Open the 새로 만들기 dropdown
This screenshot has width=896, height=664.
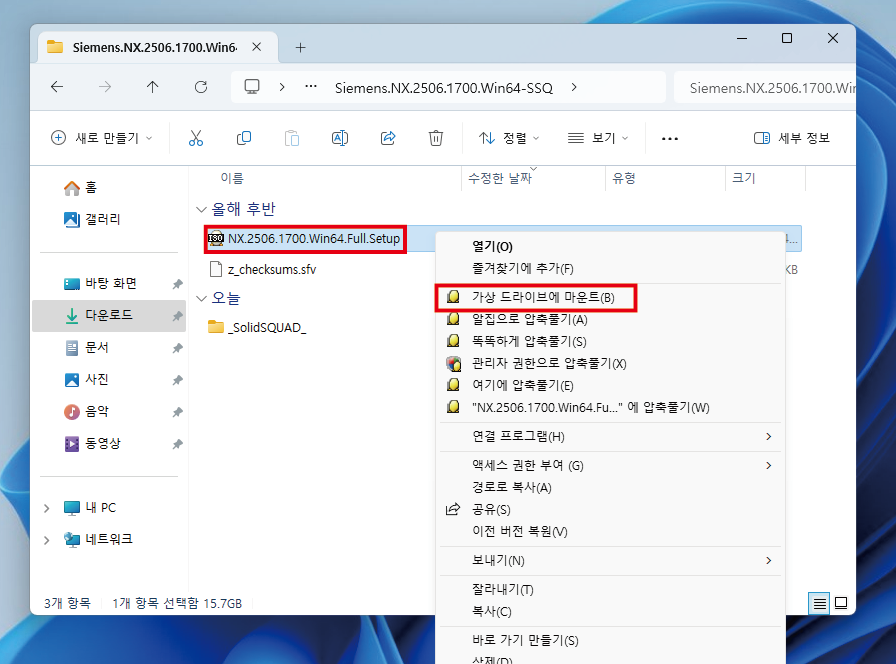[x=102, y=138]
